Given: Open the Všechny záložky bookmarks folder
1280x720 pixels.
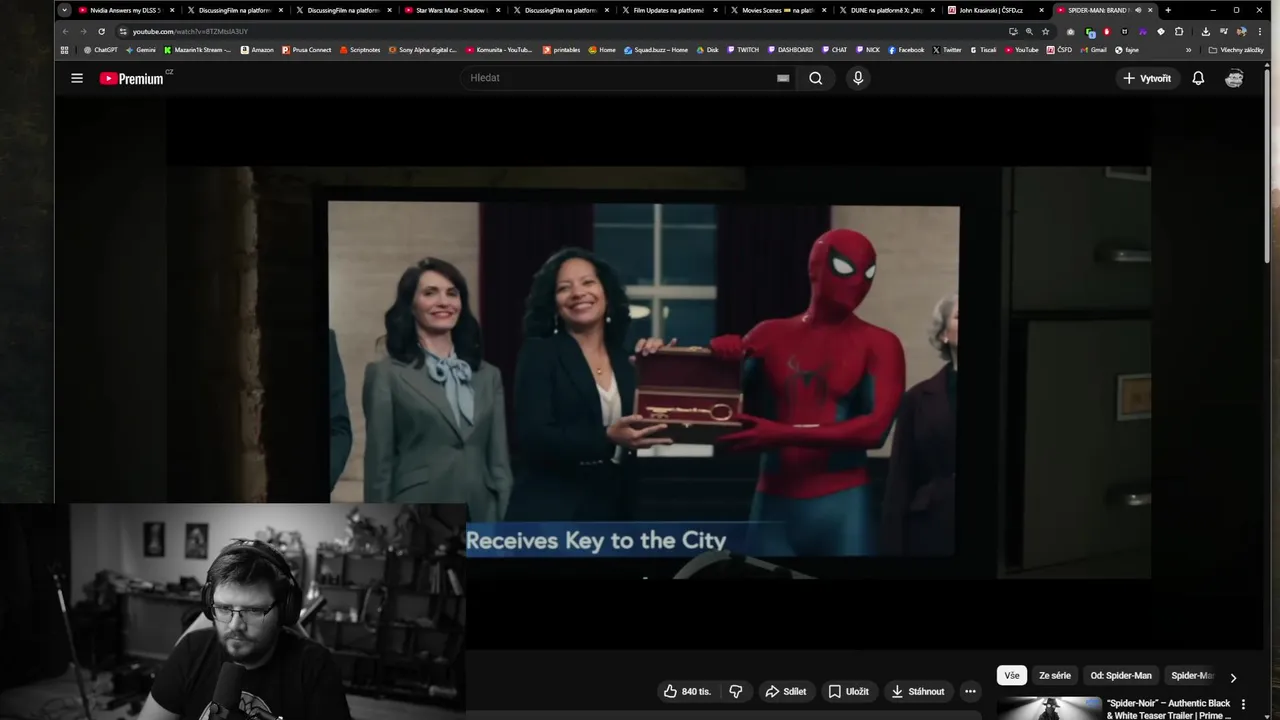Looking at the screenshot, I should (1236, 50).
